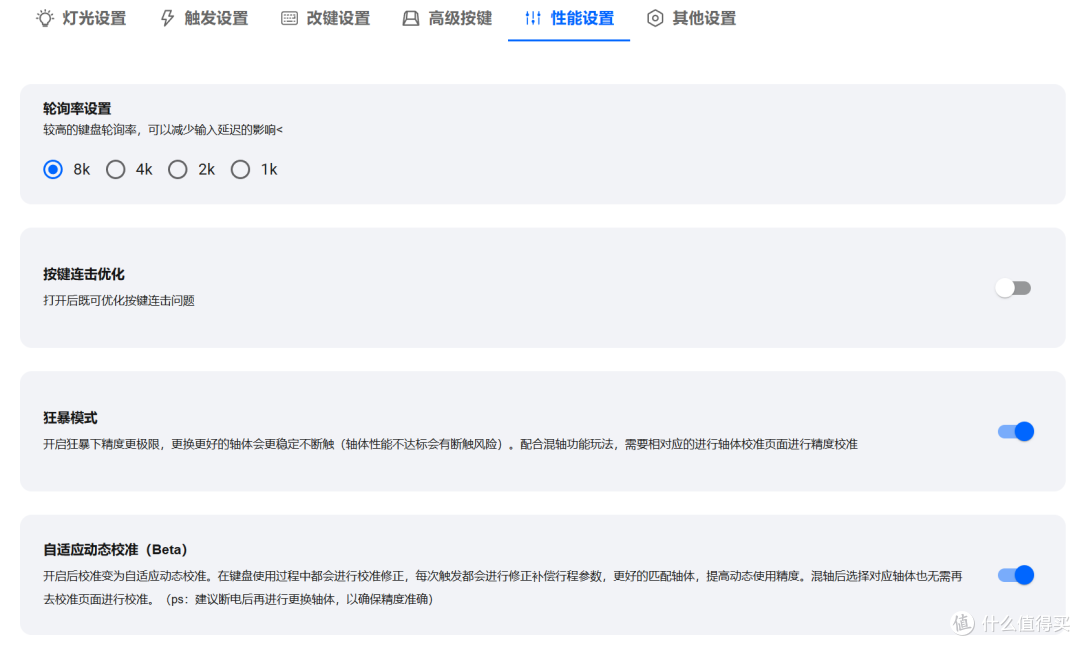Image resolution: width=1080 pixels, height=646 pixels.
Task: Click the sliders icon for 性能设置
Action: coord(533,19)
